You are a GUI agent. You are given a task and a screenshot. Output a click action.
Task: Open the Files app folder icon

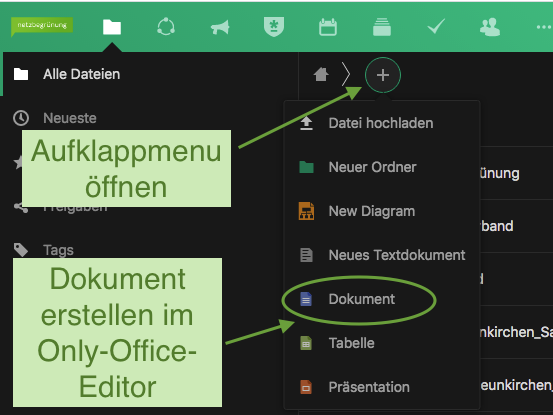(112, 27)
